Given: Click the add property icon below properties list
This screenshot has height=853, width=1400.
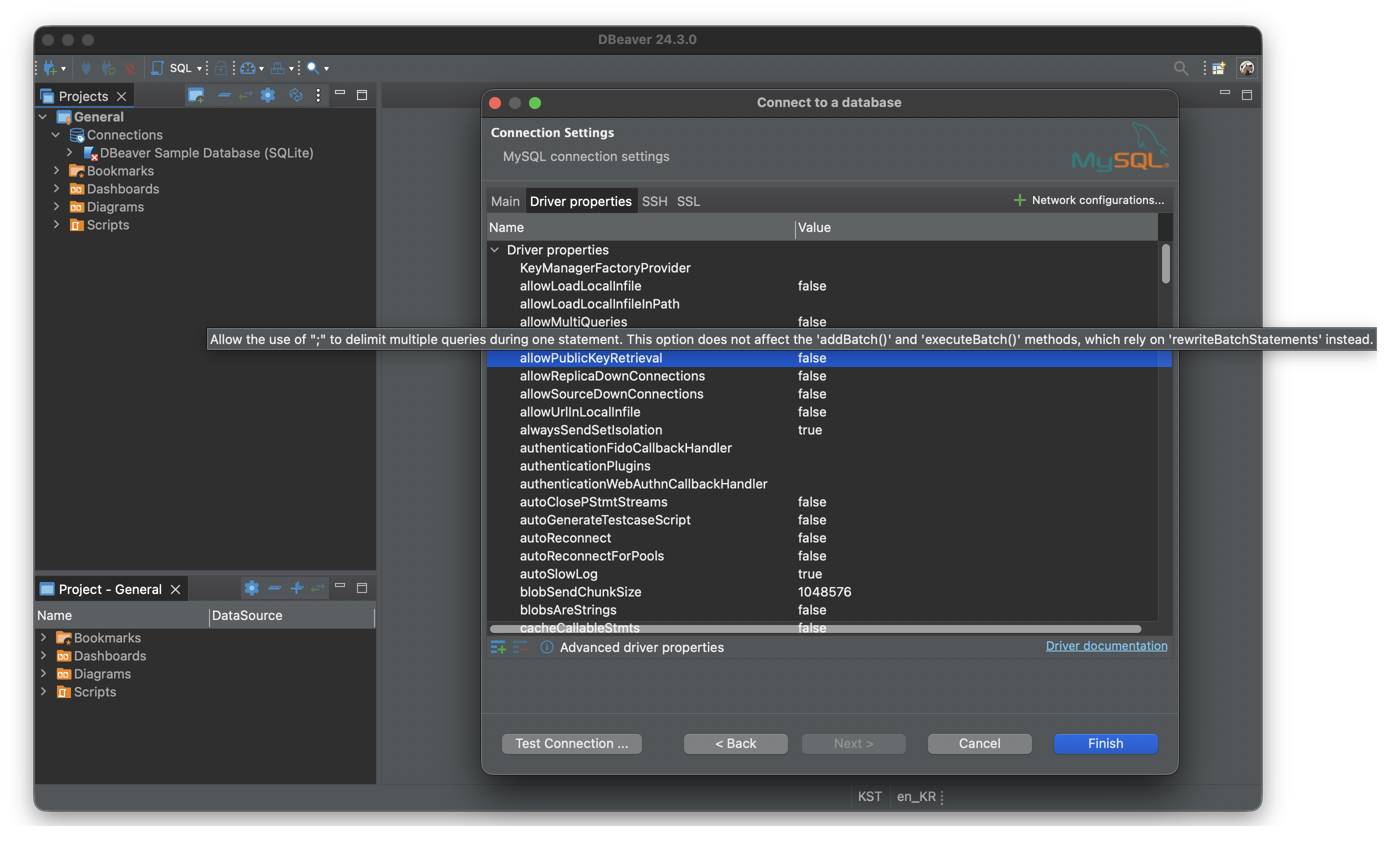Looking at the screenshot, I should click(x=497, y=647).
